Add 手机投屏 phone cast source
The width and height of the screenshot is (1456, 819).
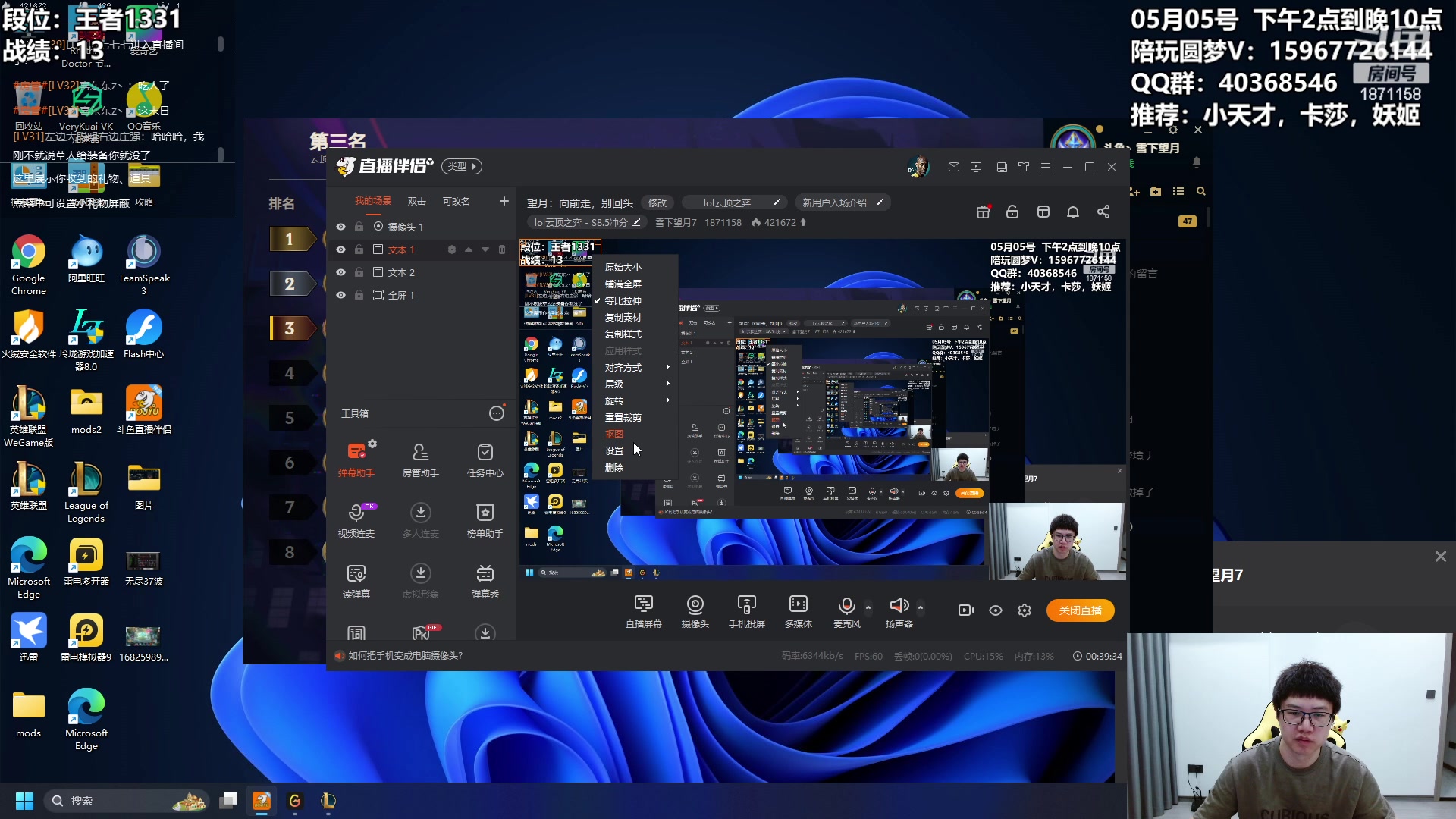(x=746, y=611)
